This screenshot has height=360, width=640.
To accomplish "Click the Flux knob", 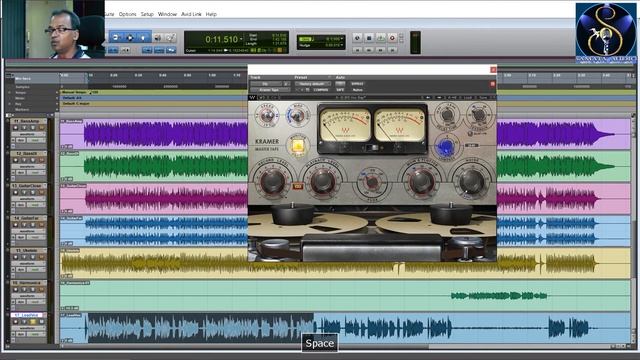I will (x=372, y=183).
